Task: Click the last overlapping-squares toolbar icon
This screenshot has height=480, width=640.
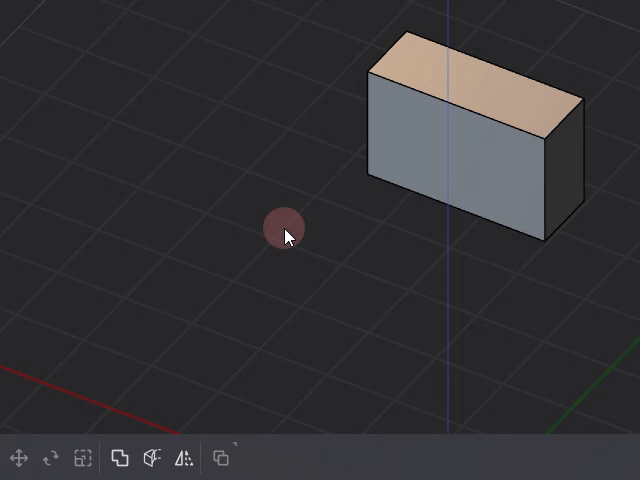Action: (221, 458)
